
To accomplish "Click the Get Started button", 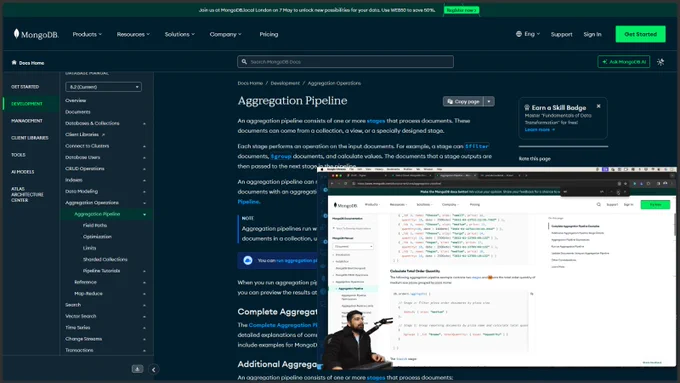I will coord(641,34).
